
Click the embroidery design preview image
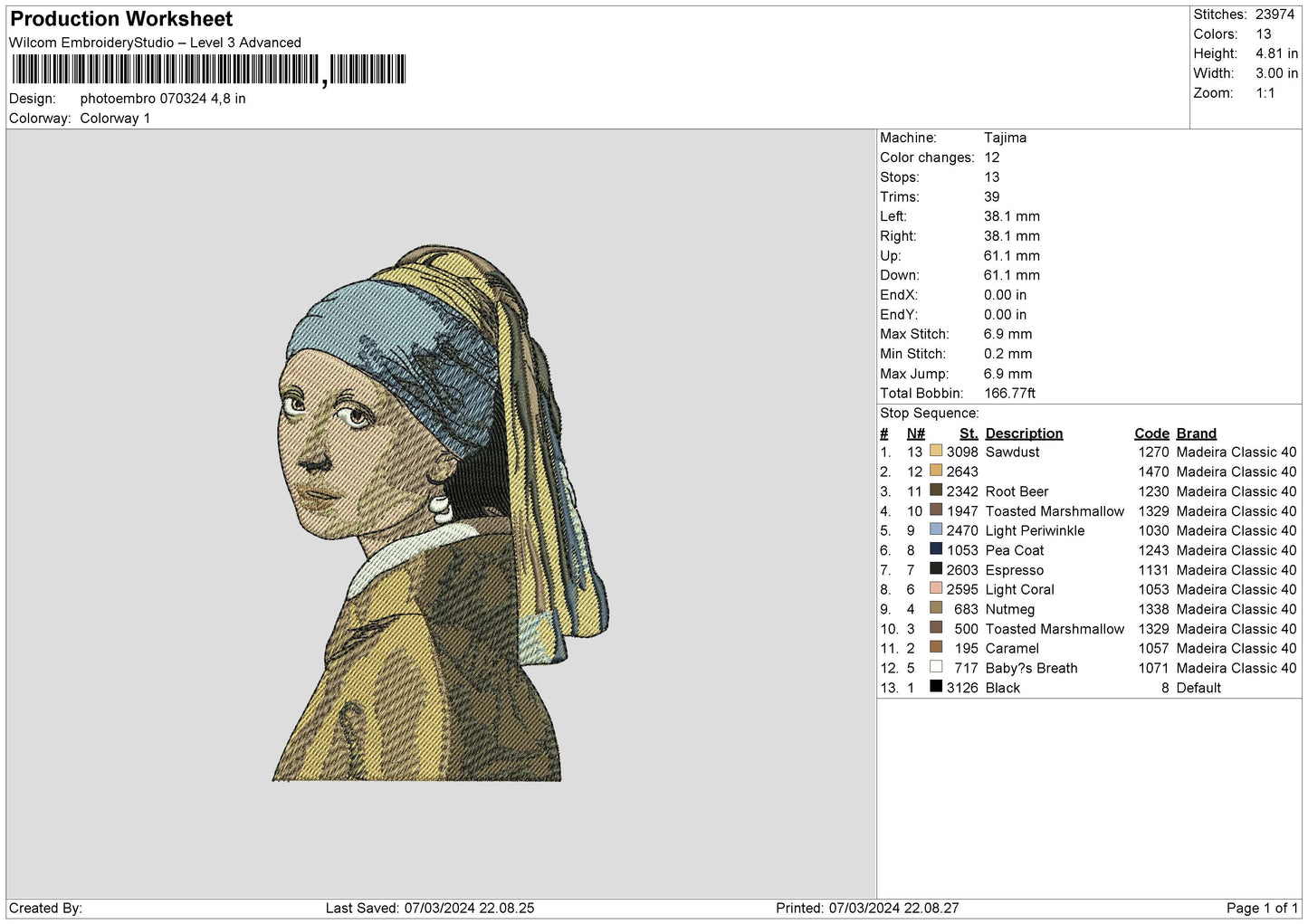coord(441,513)
